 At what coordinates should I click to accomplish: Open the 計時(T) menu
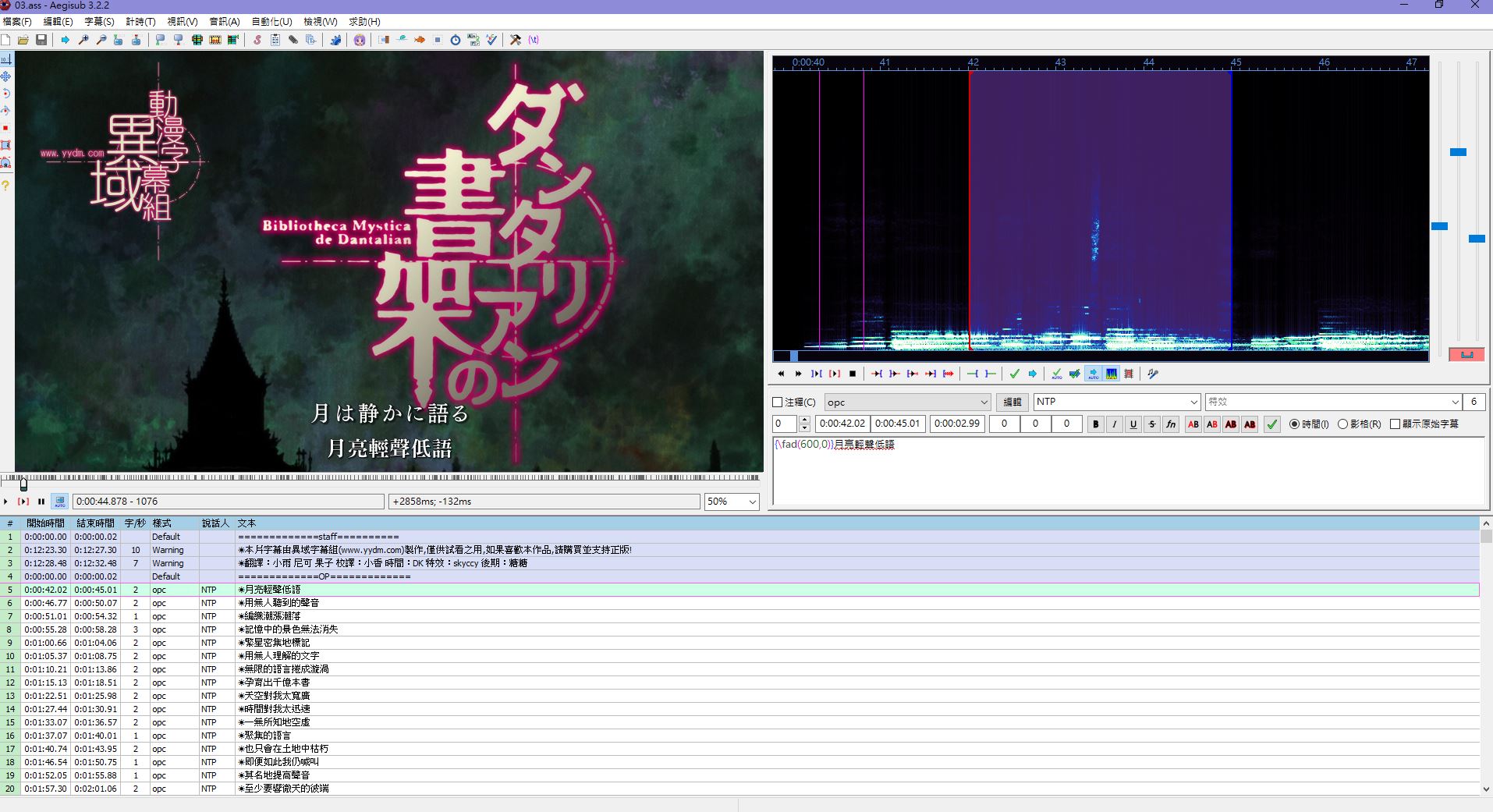pos(140,22)
